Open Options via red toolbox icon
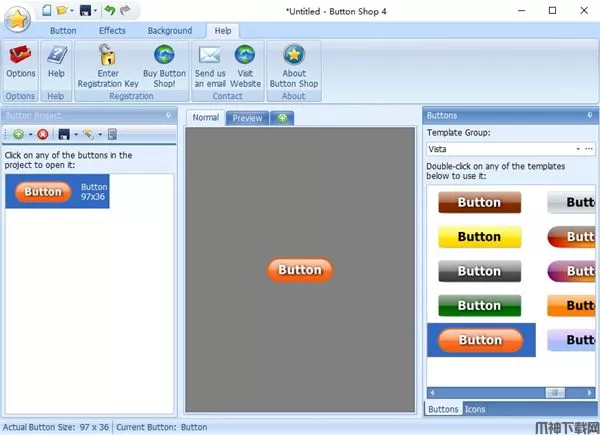The image size is (600, 435). click(20, 54)
